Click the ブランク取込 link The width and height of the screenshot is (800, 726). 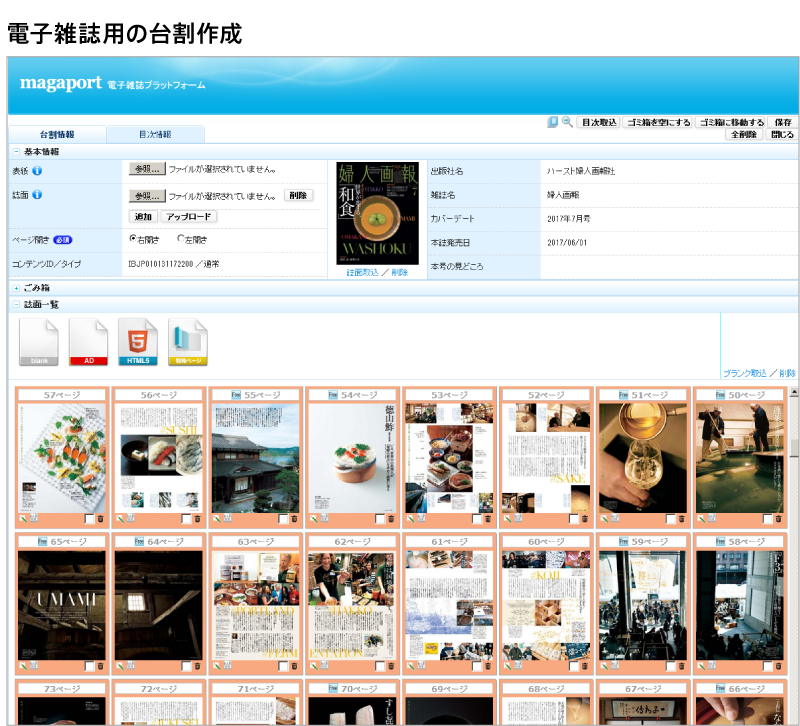[745, 372]
